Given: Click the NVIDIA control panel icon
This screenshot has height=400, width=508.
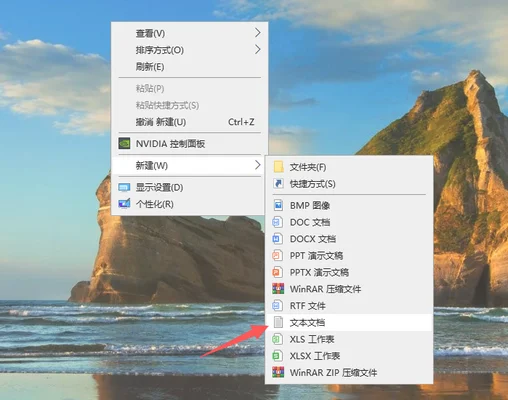Looking at the screenshot, I should point(124,144).
